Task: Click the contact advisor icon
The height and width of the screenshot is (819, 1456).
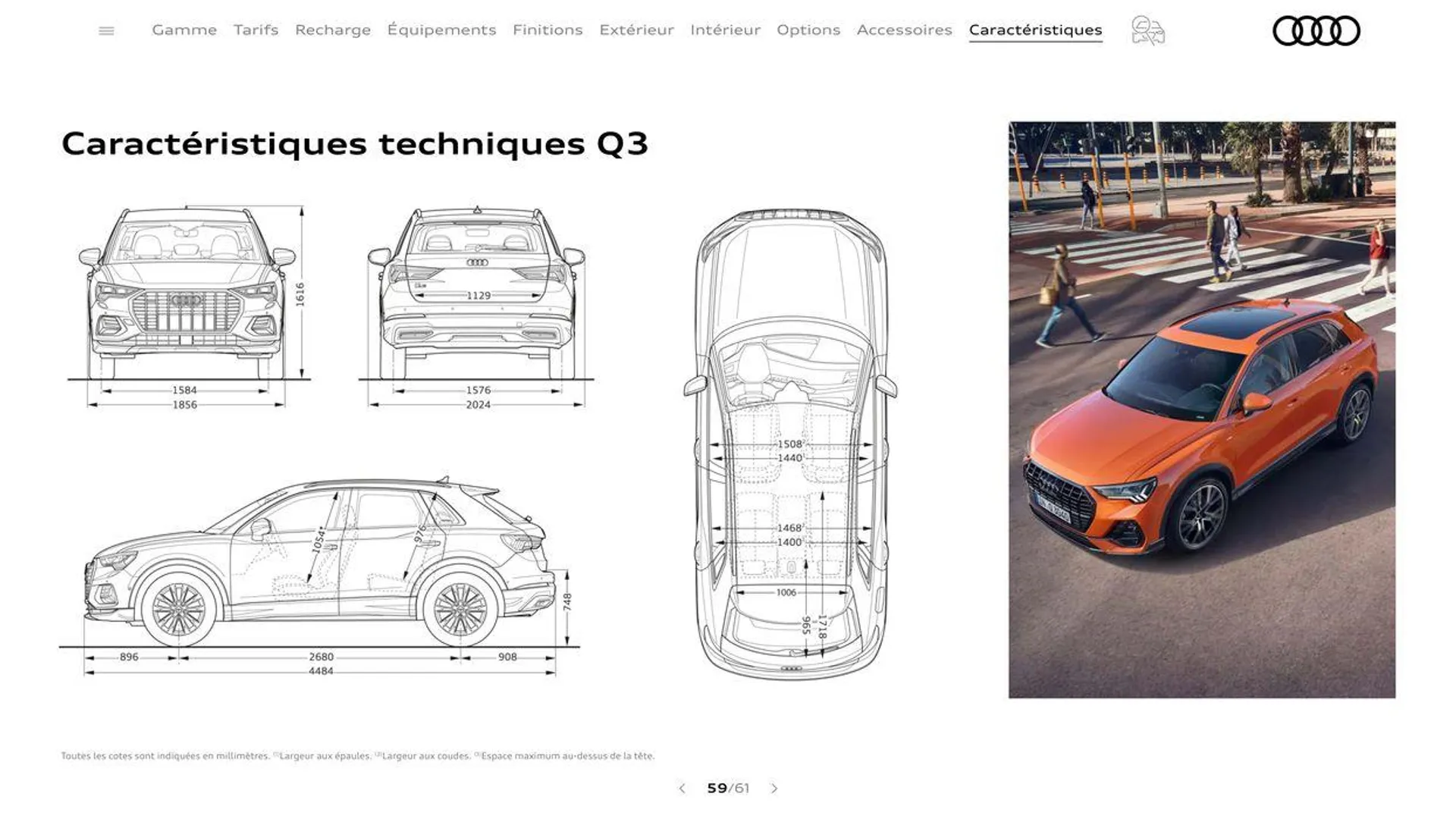Action: 1148,30
